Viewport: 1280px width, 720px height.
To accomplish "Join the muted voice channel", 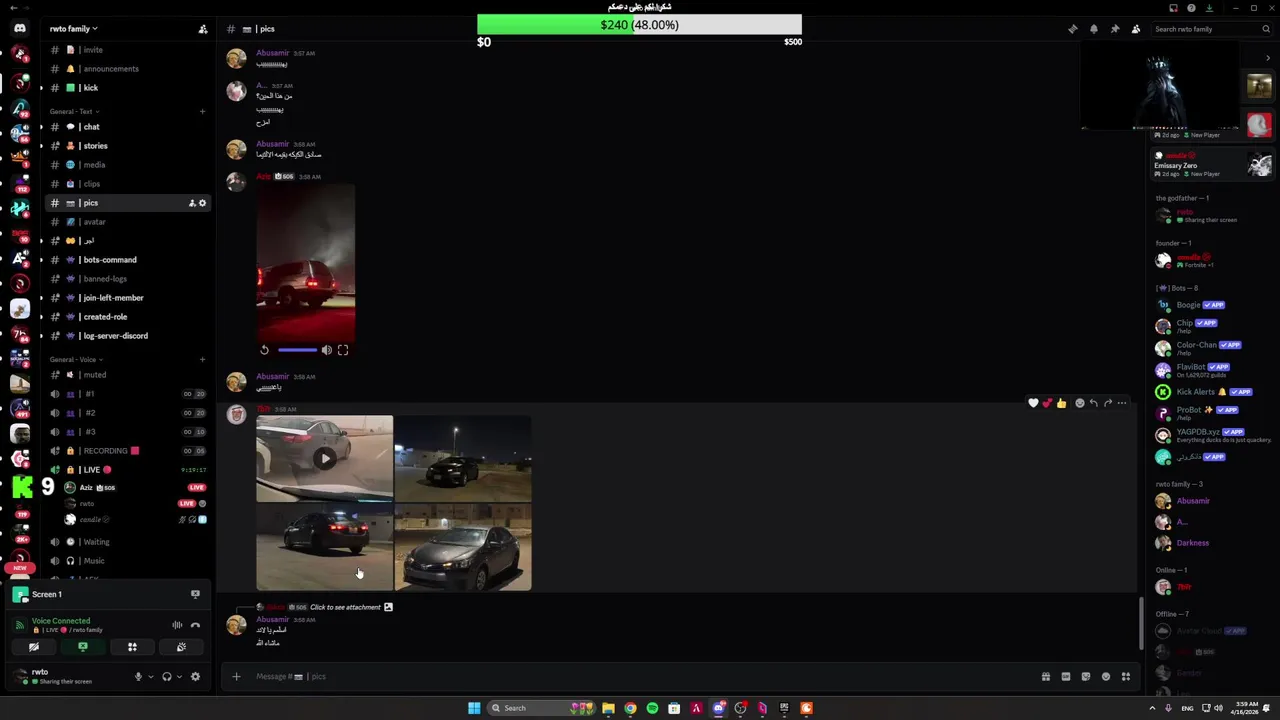I will click(128, 375).
